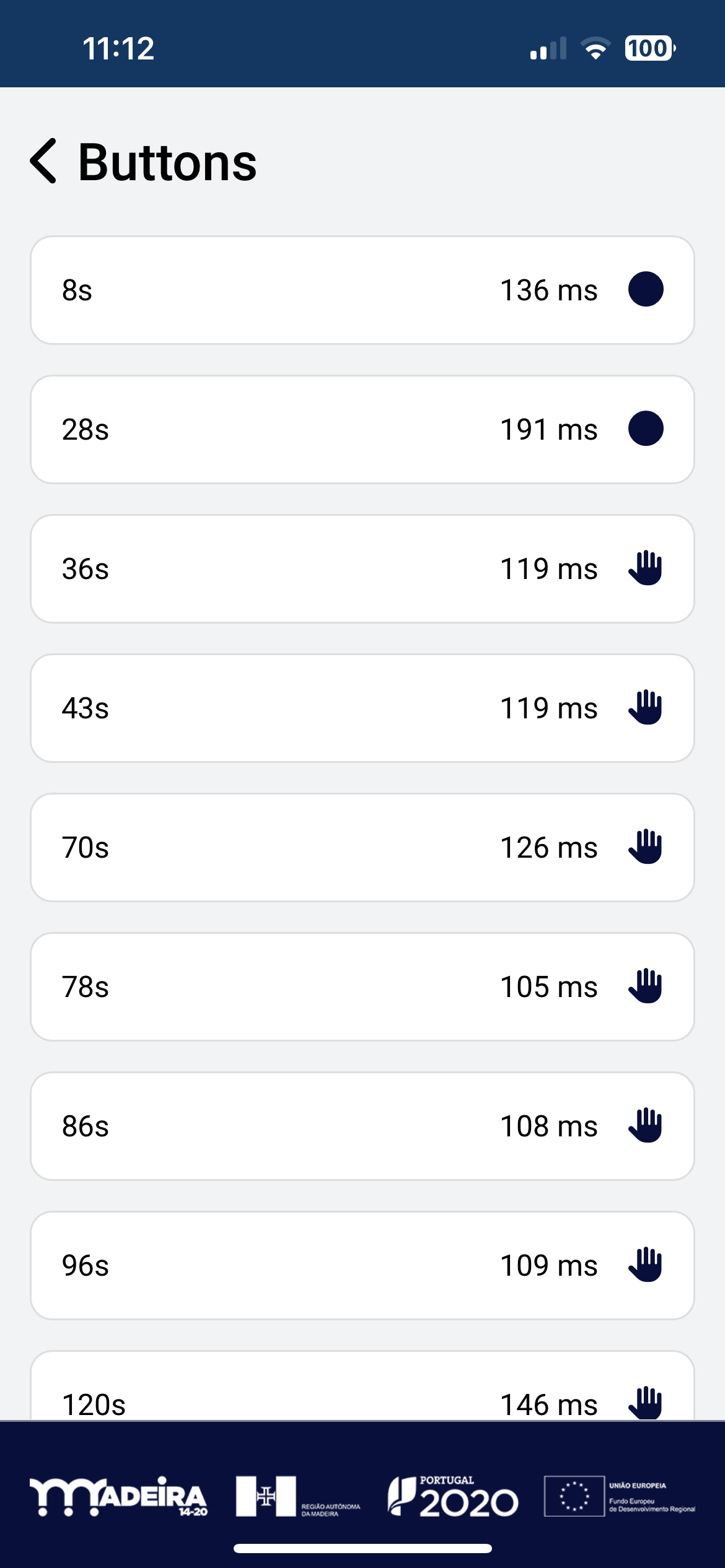Click the circle icon in the 28s row

pos(646,429)
